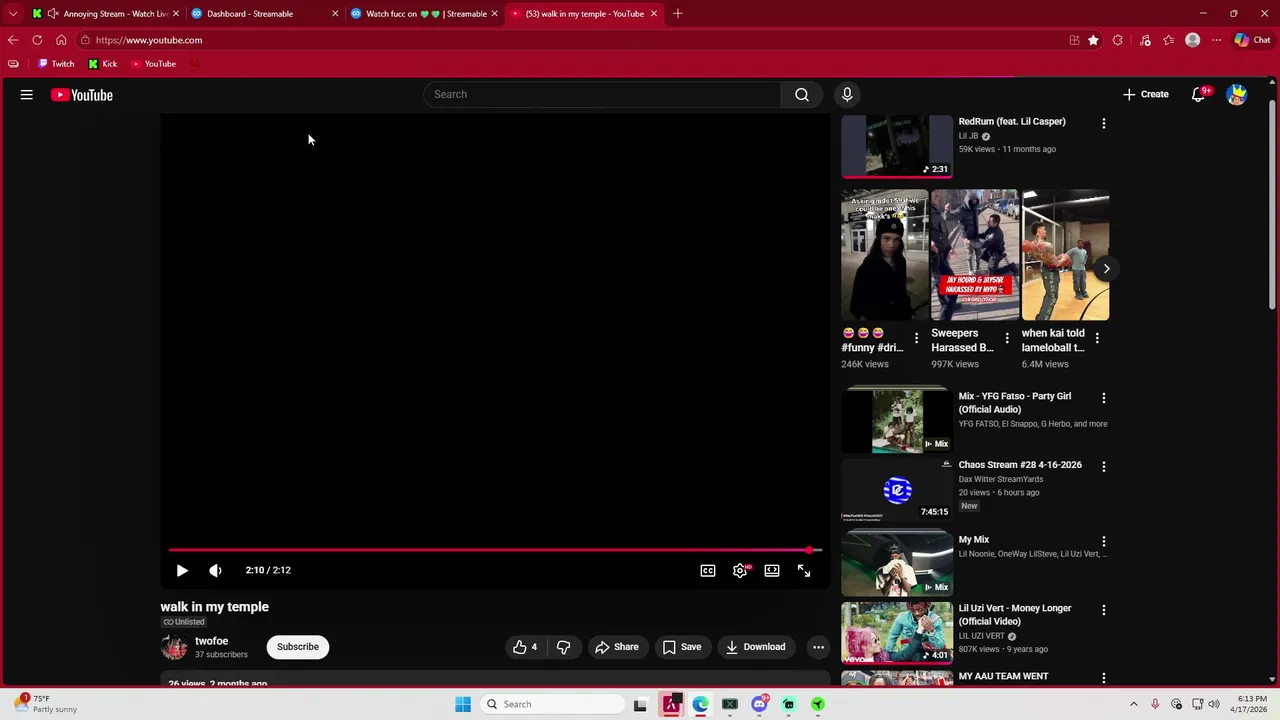Open options for Mix - YFG Fatso
This screenshot has height=720, width=1280.
(1104, 398)
